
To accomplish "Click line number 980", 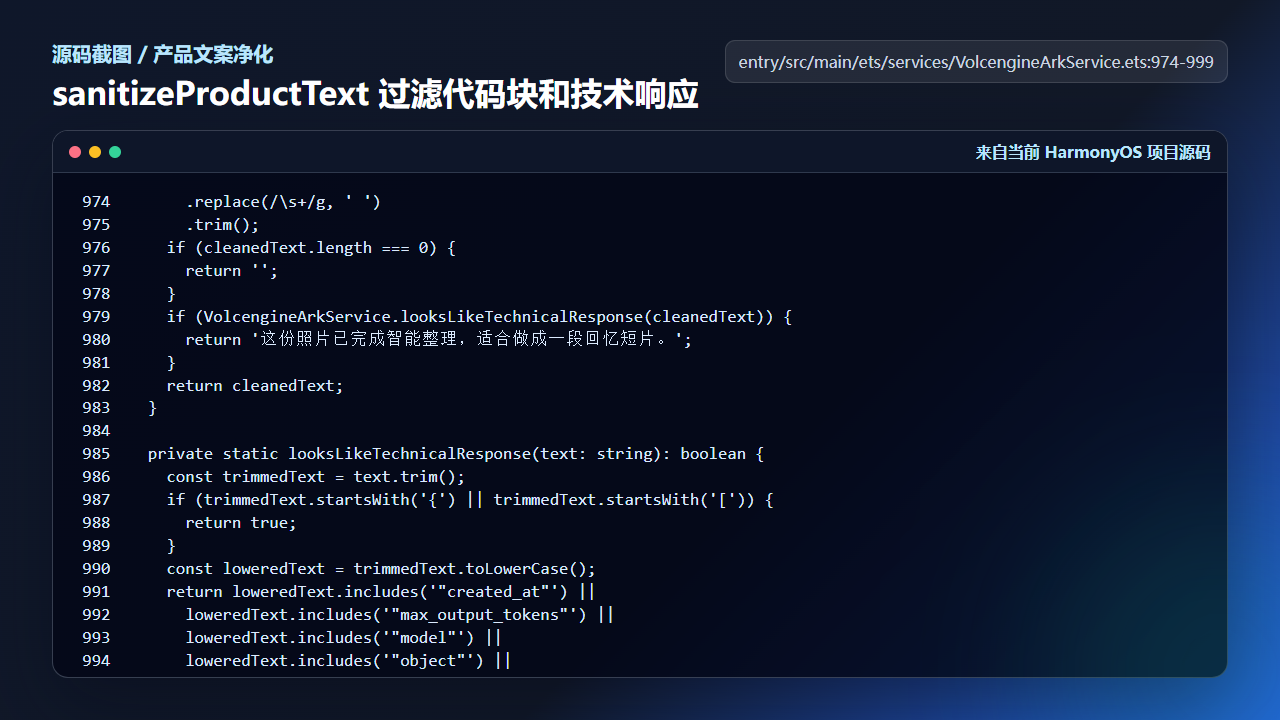I will click(x=97, y=340).
